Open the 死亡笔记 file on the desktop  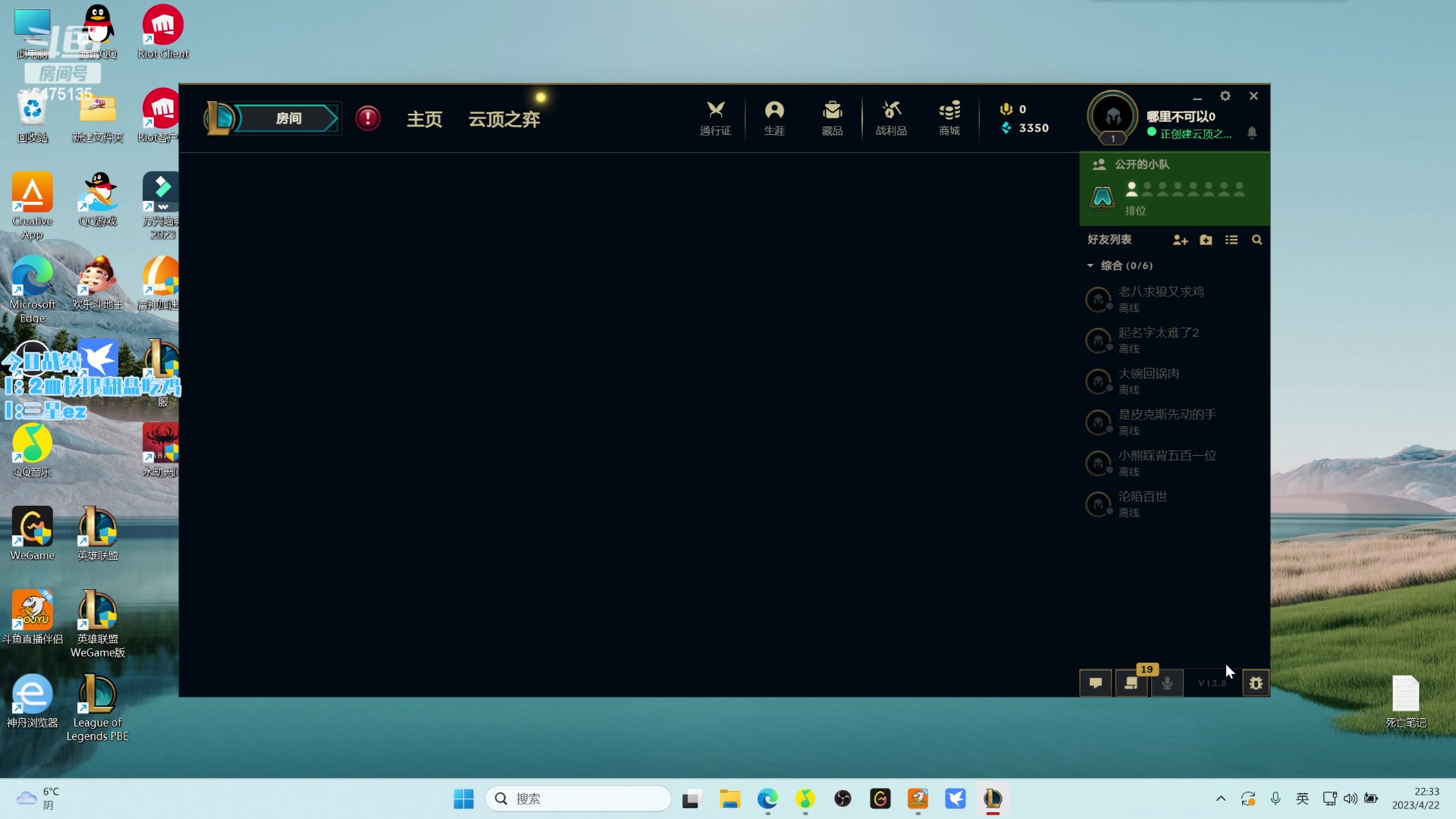pyautogui.click(x=1406, y=701)
